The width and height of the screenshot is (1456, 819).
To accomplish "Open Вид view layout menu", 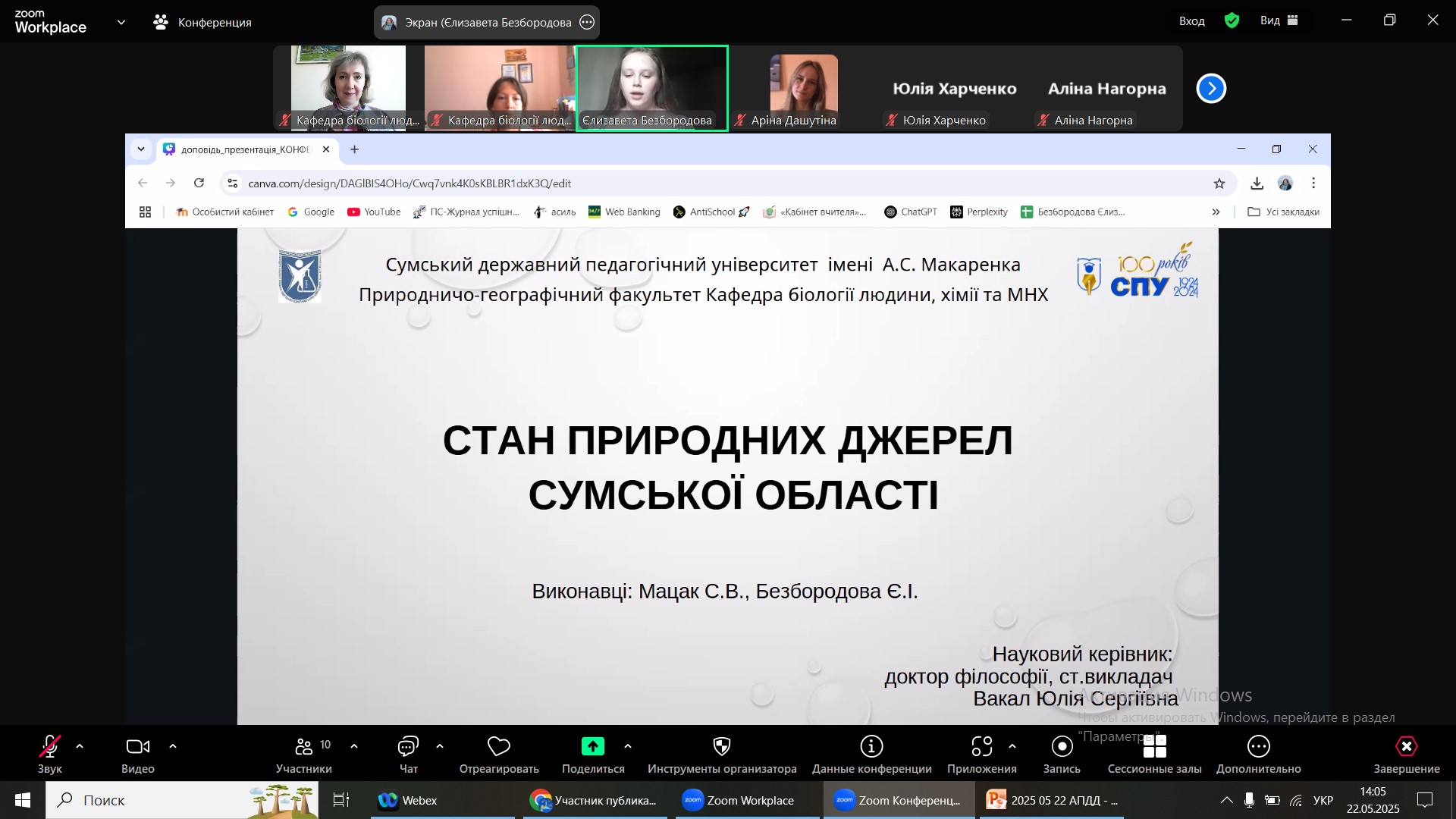I will [x=1279, y=20].
